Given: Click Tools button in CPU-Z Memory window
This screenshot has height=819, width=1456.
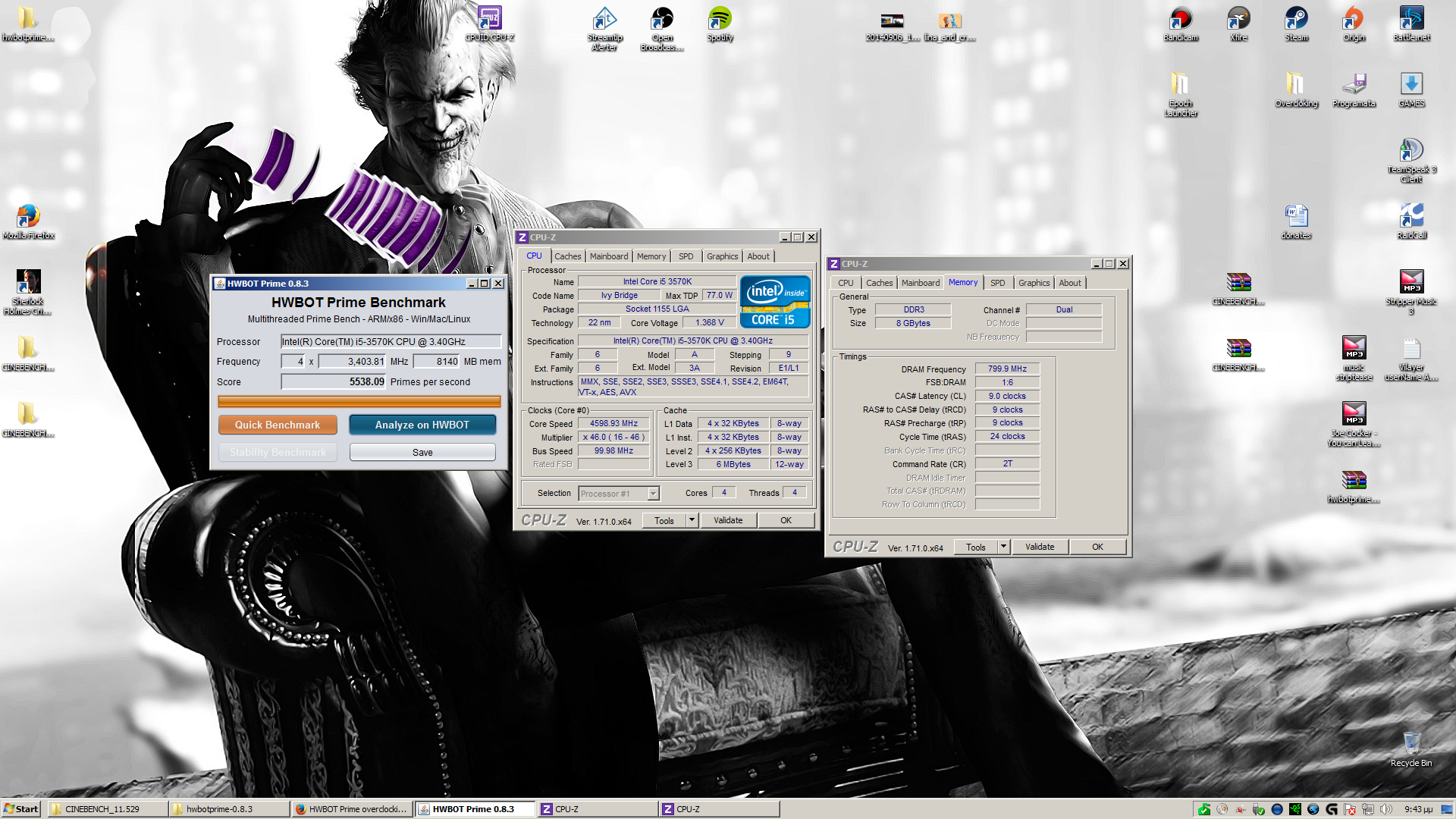Looking at the screenshot, I should 976,547.
